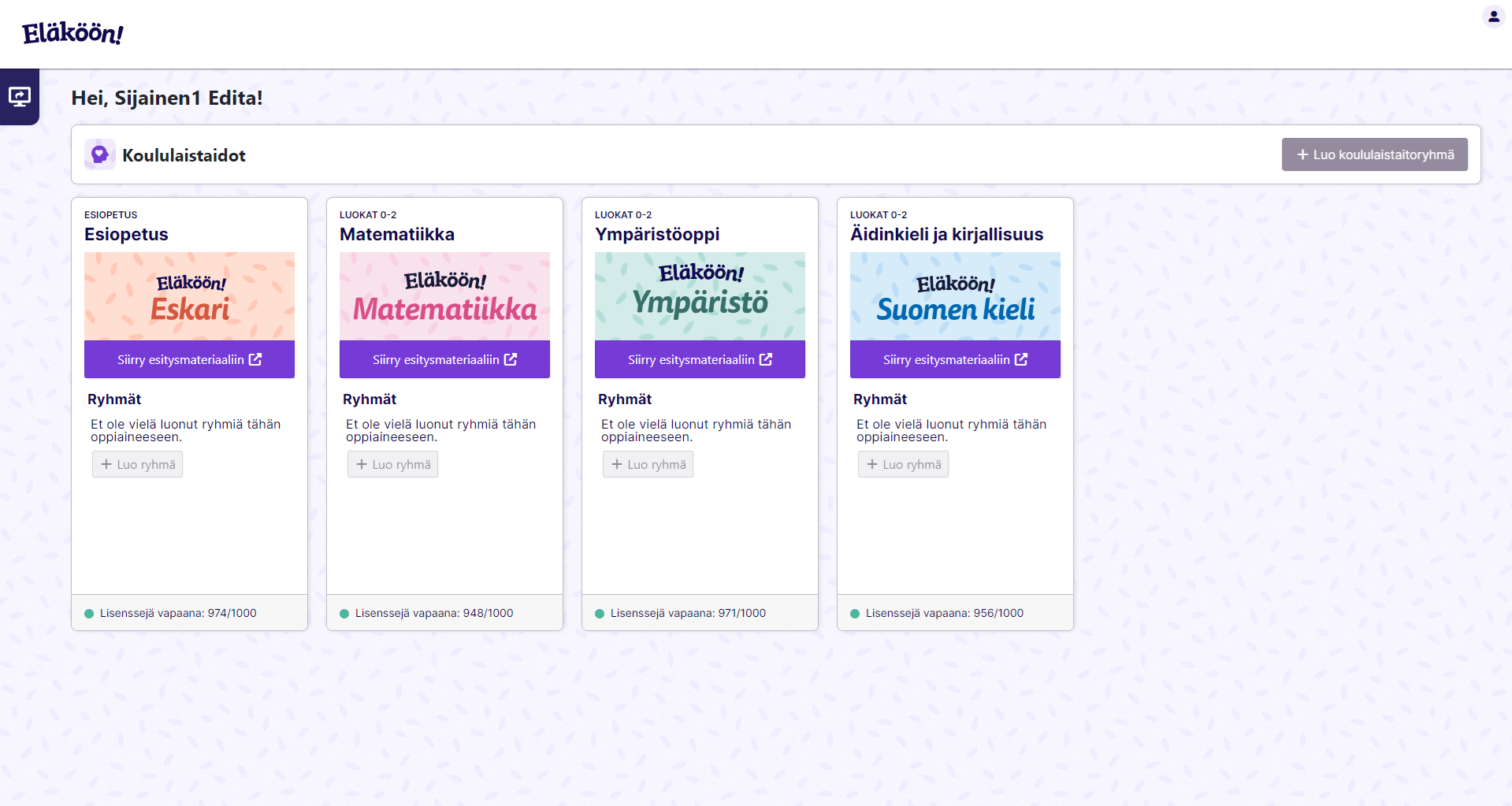Screen dimensions: 1512x806
Task: Click licenses available 948/1000 text
Action: click(x=434, y=613)
